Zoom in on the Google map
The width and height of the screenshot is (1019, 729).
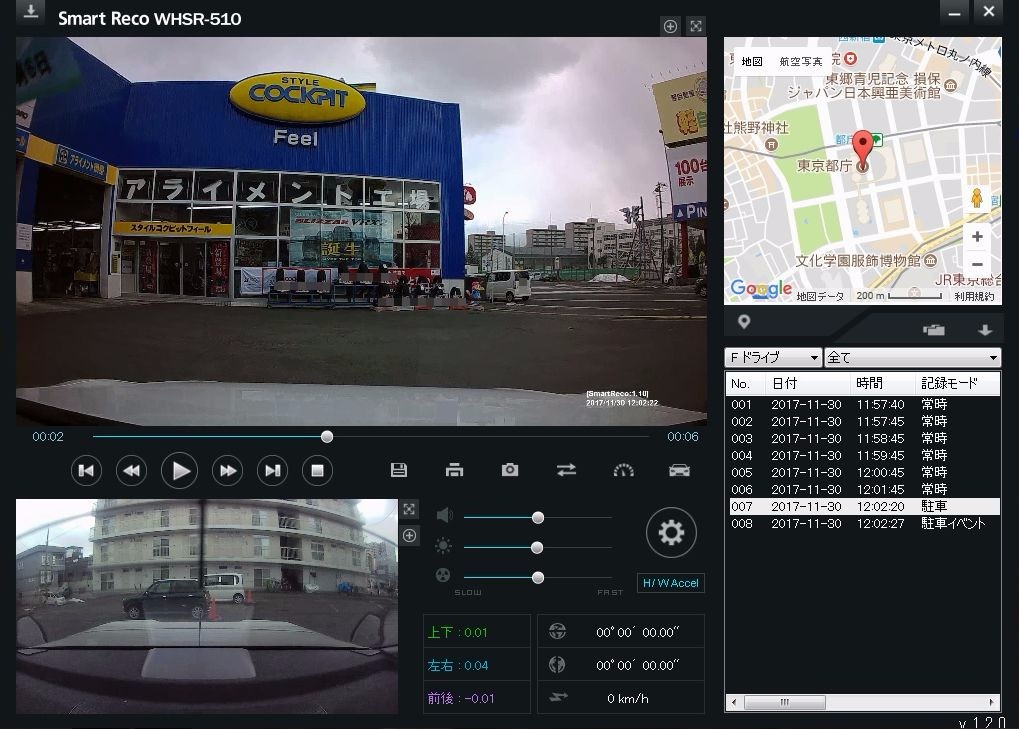(x=977, y=237)
